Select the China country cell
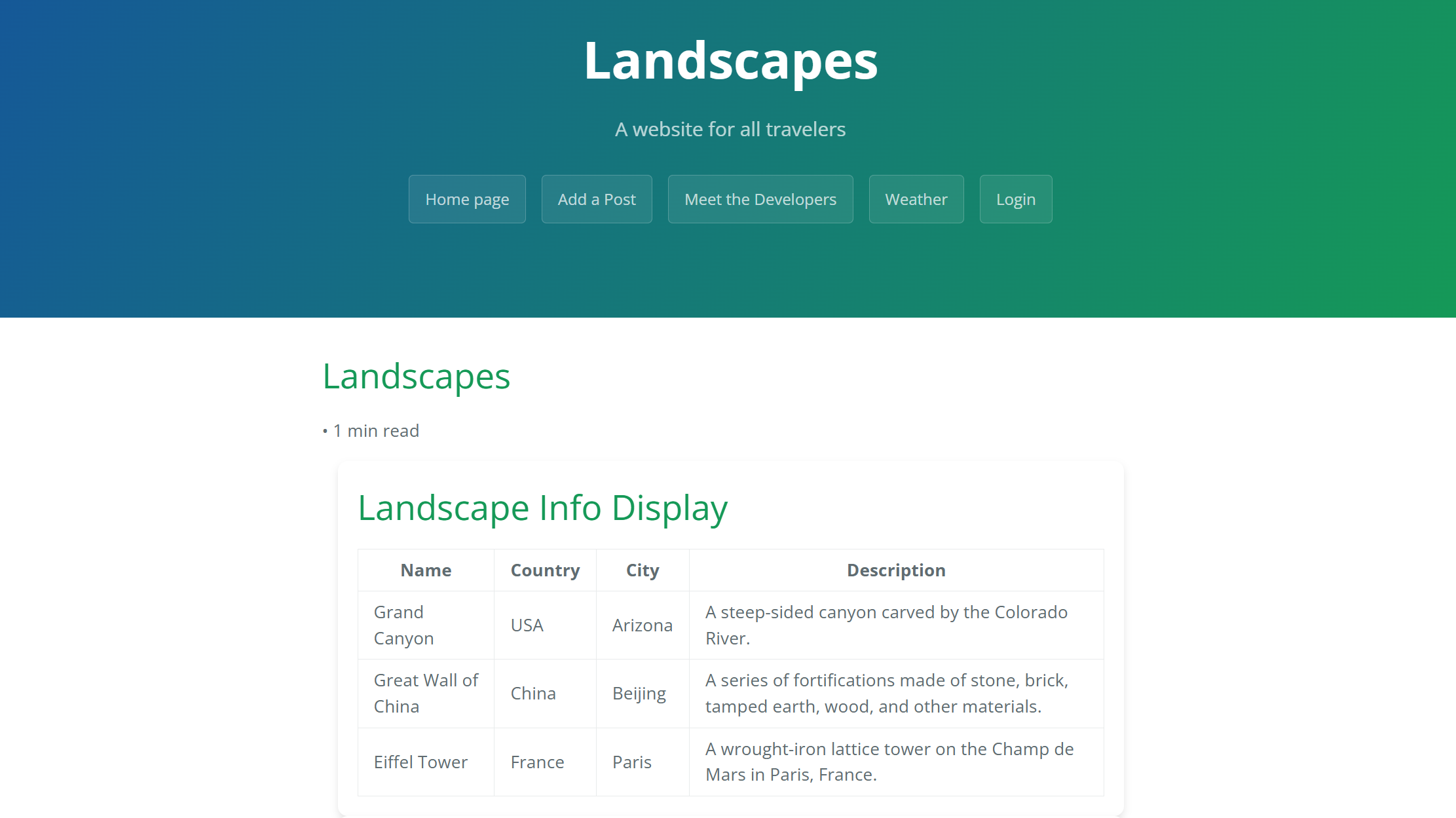The width and height of the screenshot is (1456, 818). tap(545, 693)
